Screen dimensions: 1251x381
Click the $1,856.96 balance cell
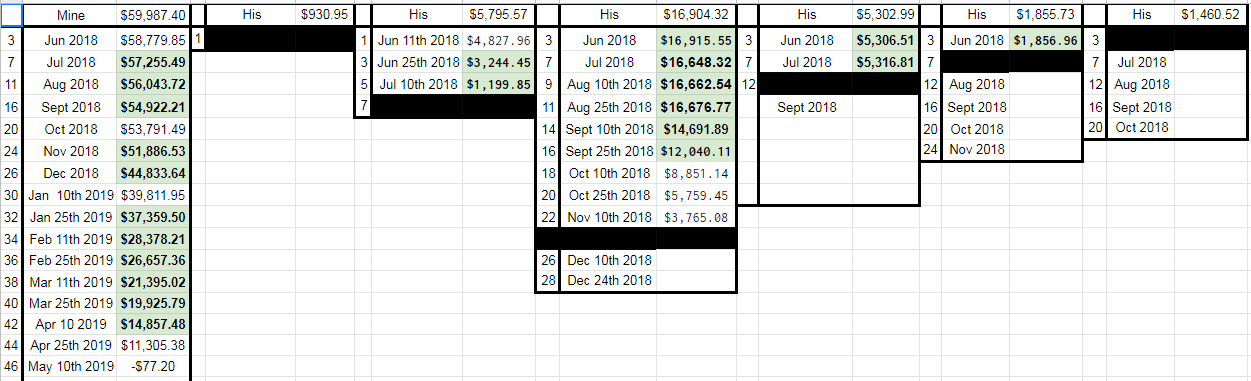[1046, 41]
